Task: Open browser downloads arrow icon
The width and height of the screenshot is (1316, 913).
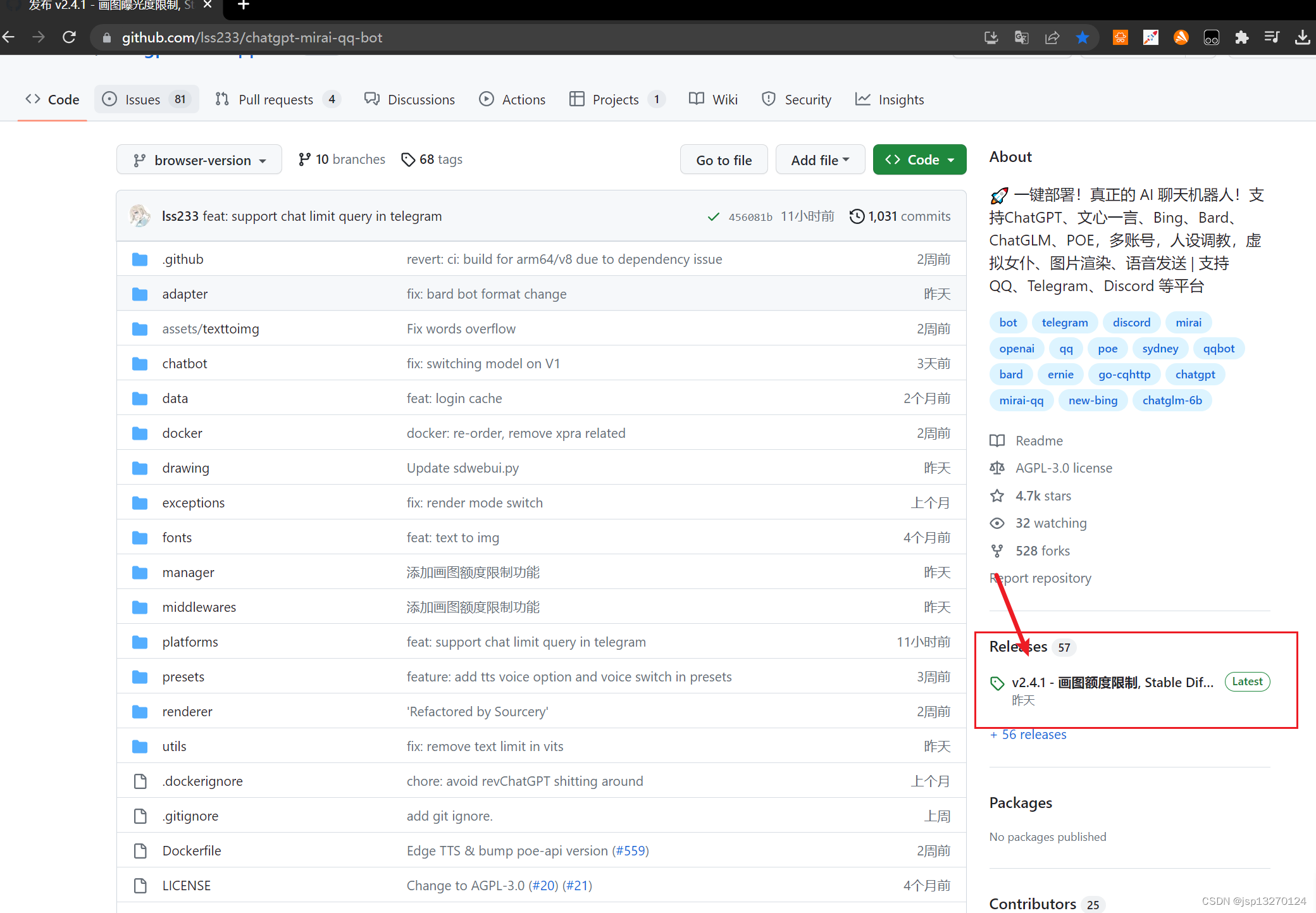Action: [x=1302, y=37]
